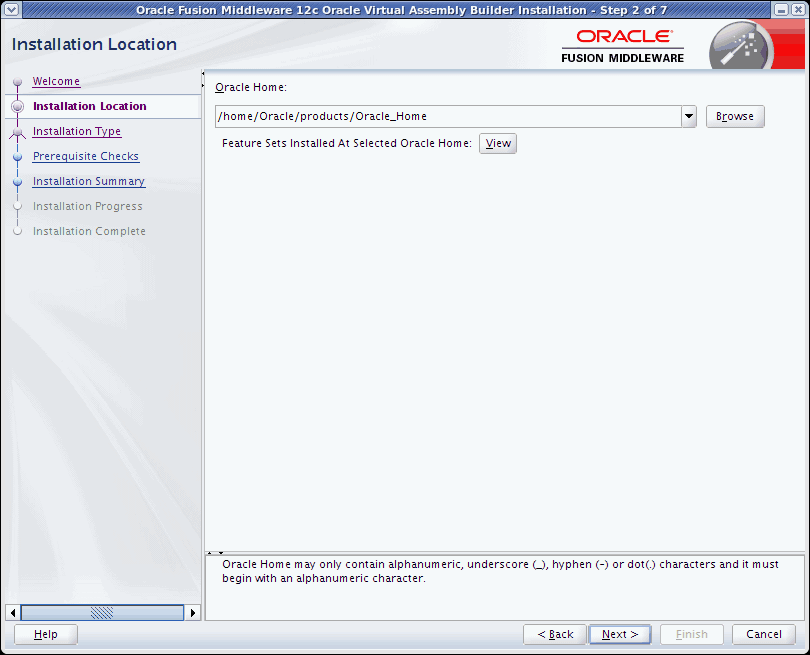The width and height of the screenshot is (810, 655).
Task: Close the installer window
Action: point(798,9)
